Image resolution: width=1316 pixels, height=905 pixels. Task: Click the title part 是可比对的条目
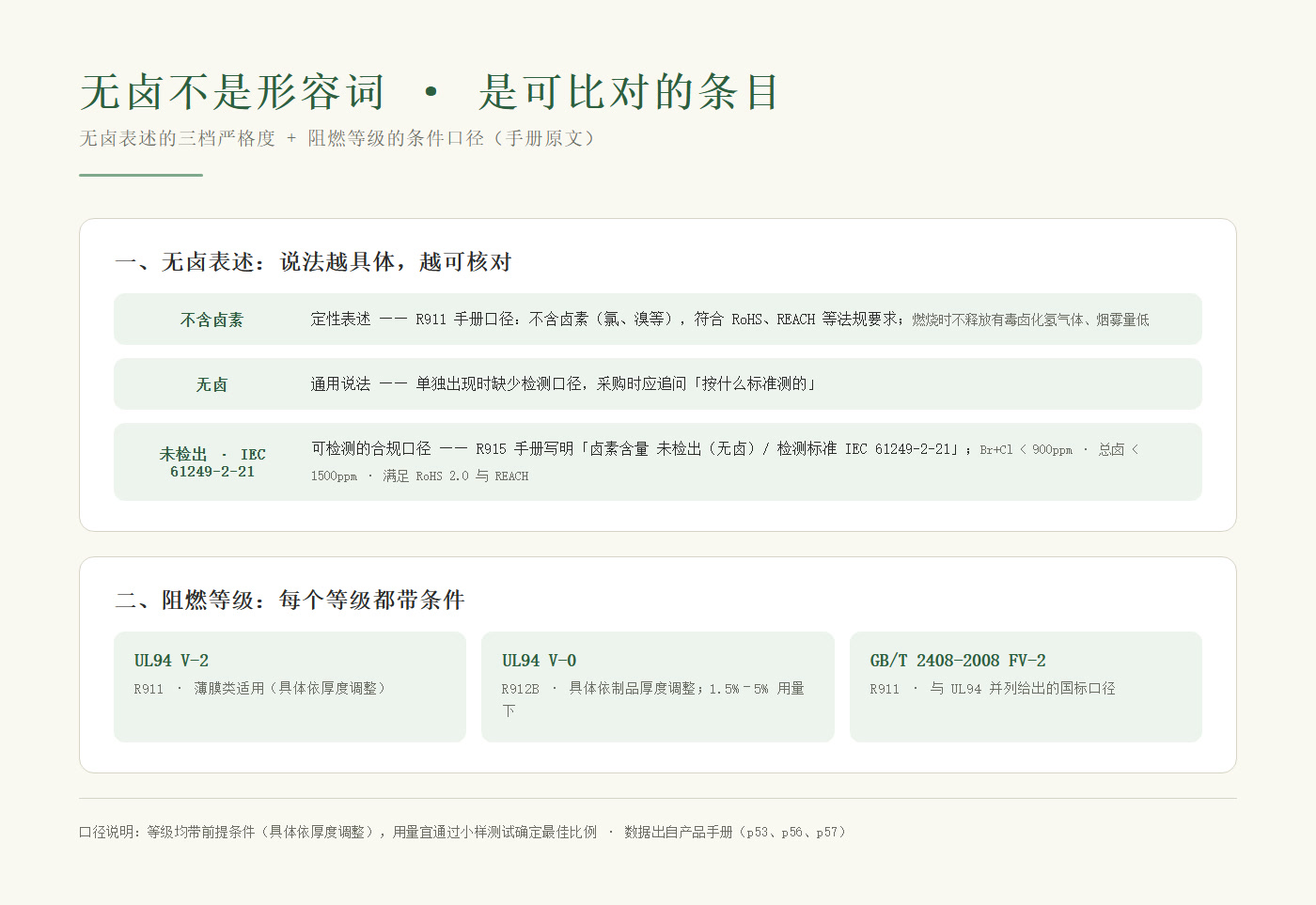pos(629,92)
